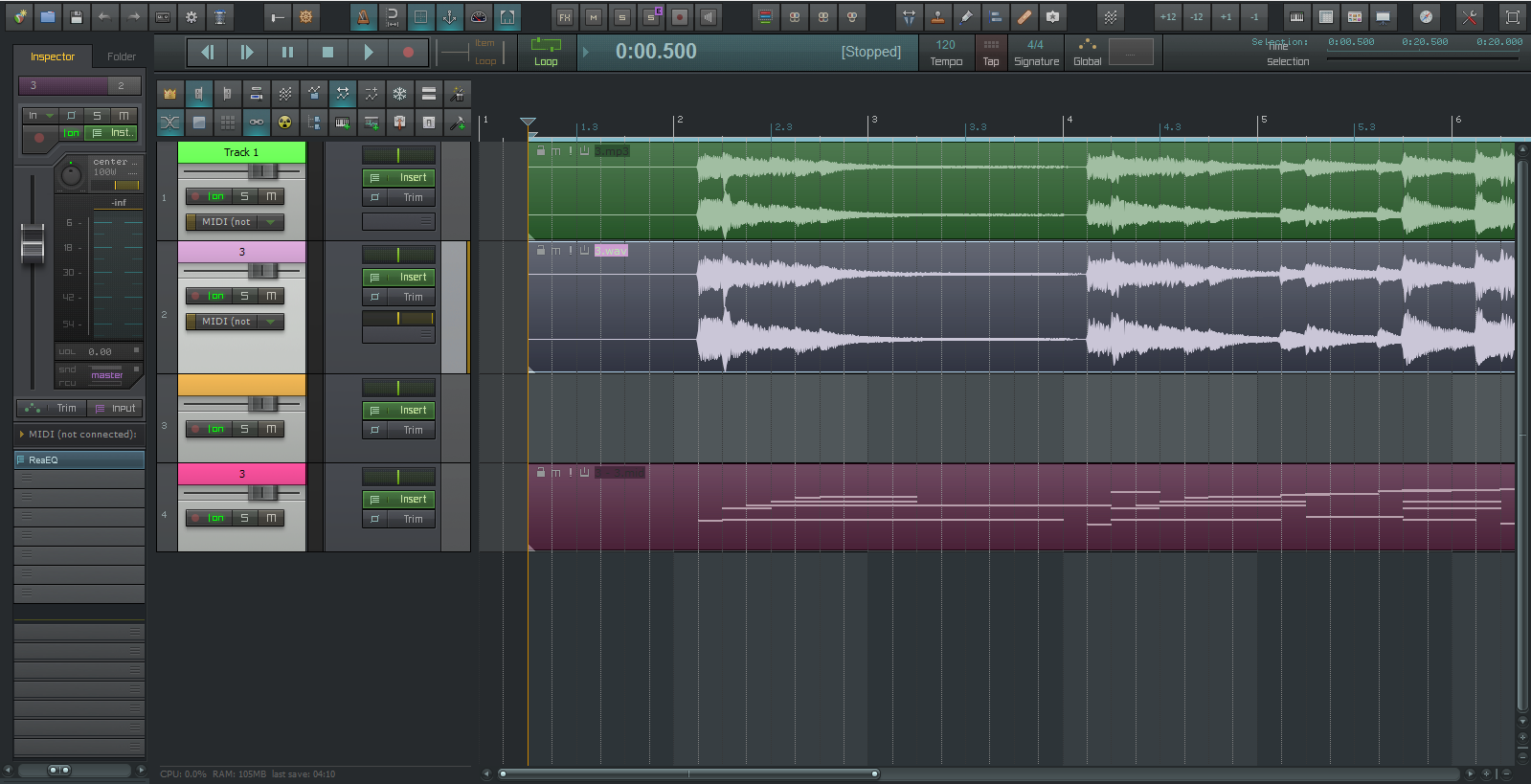Click the Inspector volume fader handle
The height and width of the screenshot is (784, 1531).
33,243
